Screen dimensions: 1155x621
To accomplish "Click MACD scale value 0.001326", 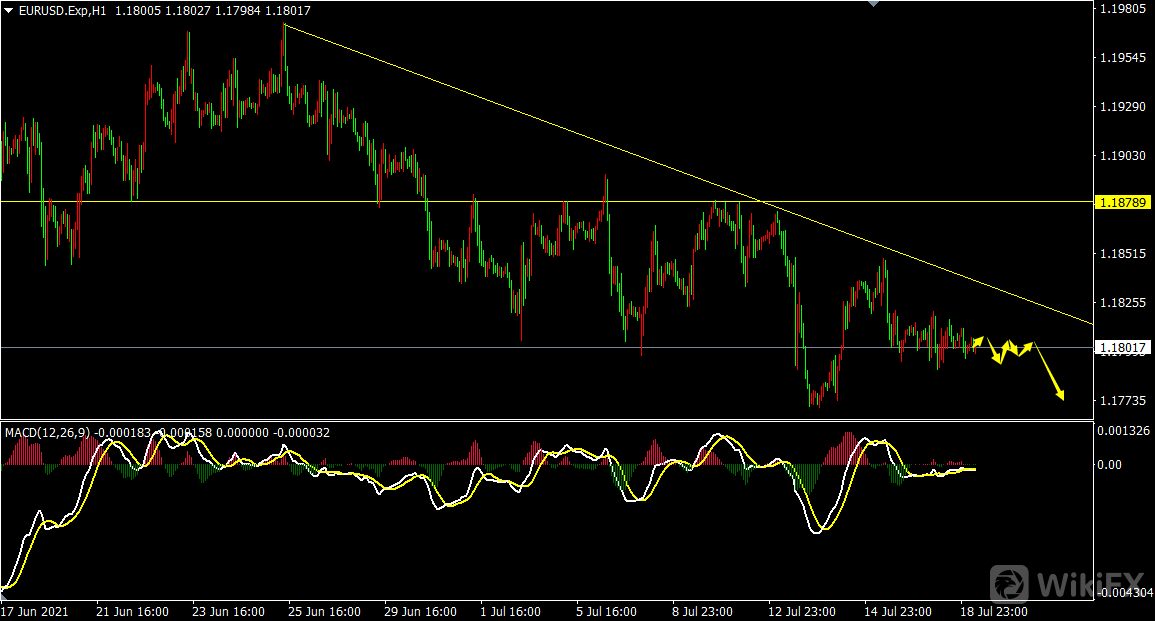I will (1124, 430).
